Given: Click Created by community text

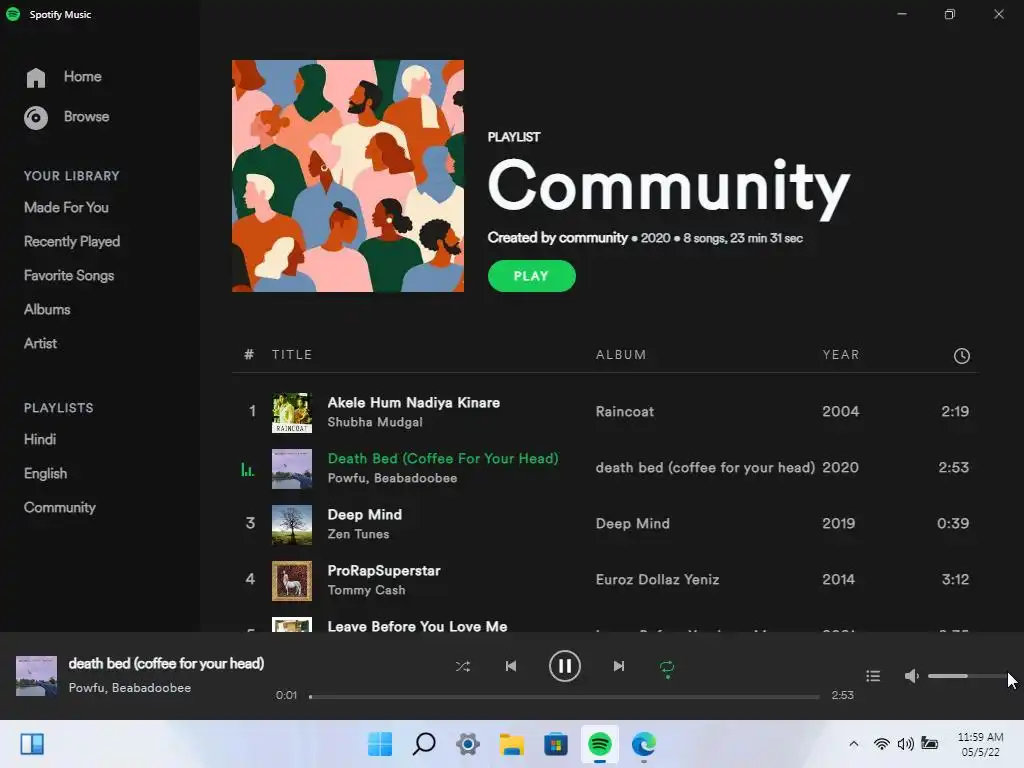Looking at the screenshot, I should tap(557, 238).
